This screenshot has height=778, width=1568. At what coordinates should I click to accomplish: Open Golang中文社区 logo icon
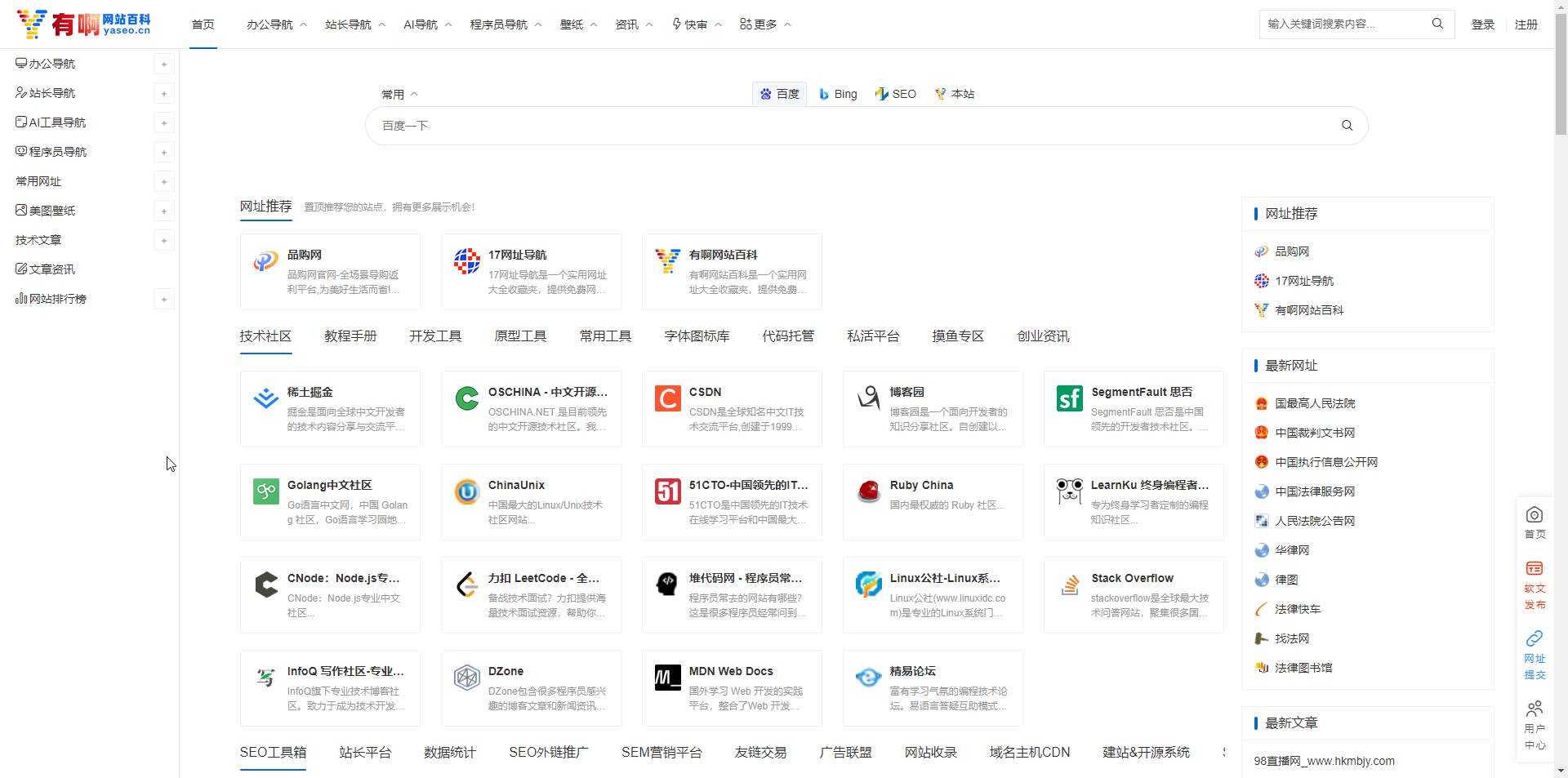(x=266, y=491)
